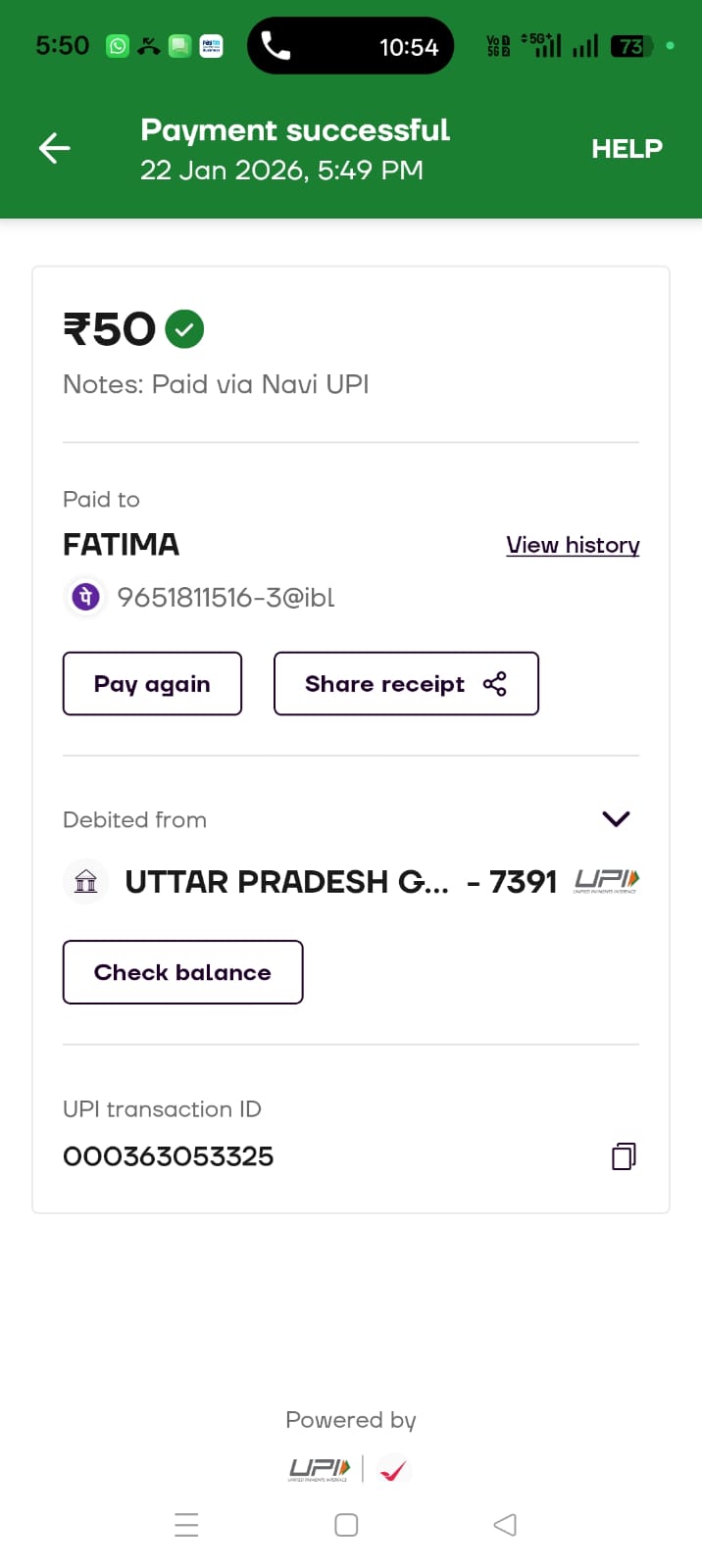Tap Android recent apps navigation button
This screenshot has width=702, height=1568.
[186, 1525]
